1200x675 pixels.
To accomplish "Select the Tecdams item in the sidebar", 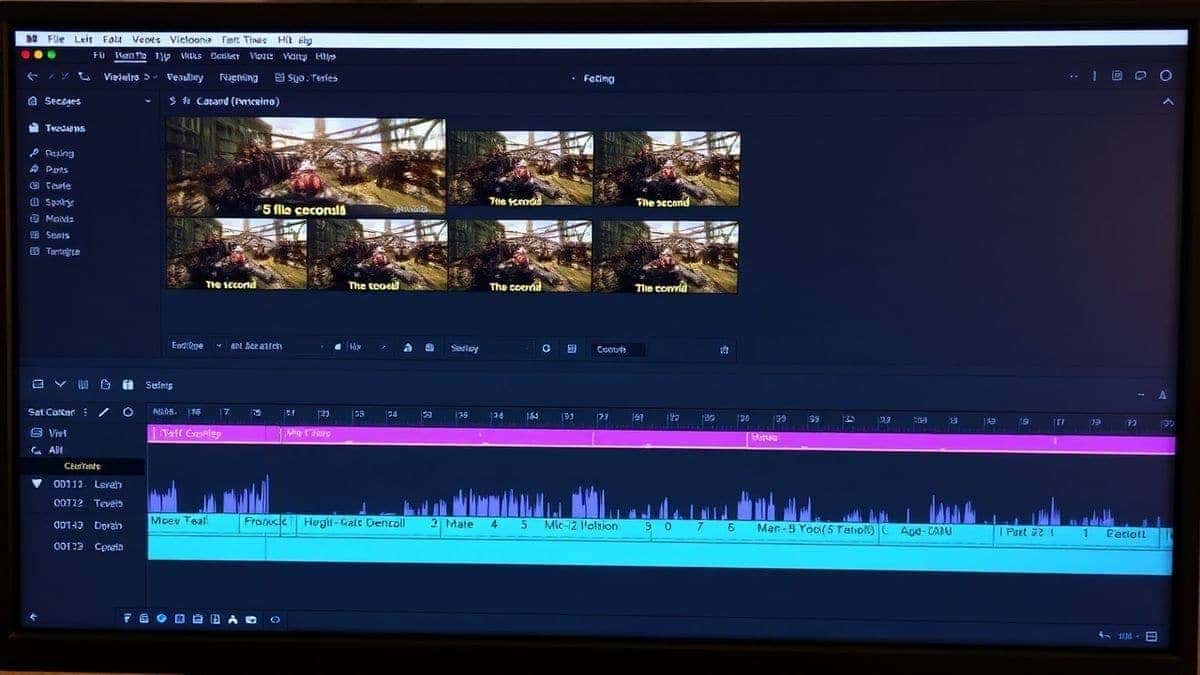I will [x=65, y=128].
